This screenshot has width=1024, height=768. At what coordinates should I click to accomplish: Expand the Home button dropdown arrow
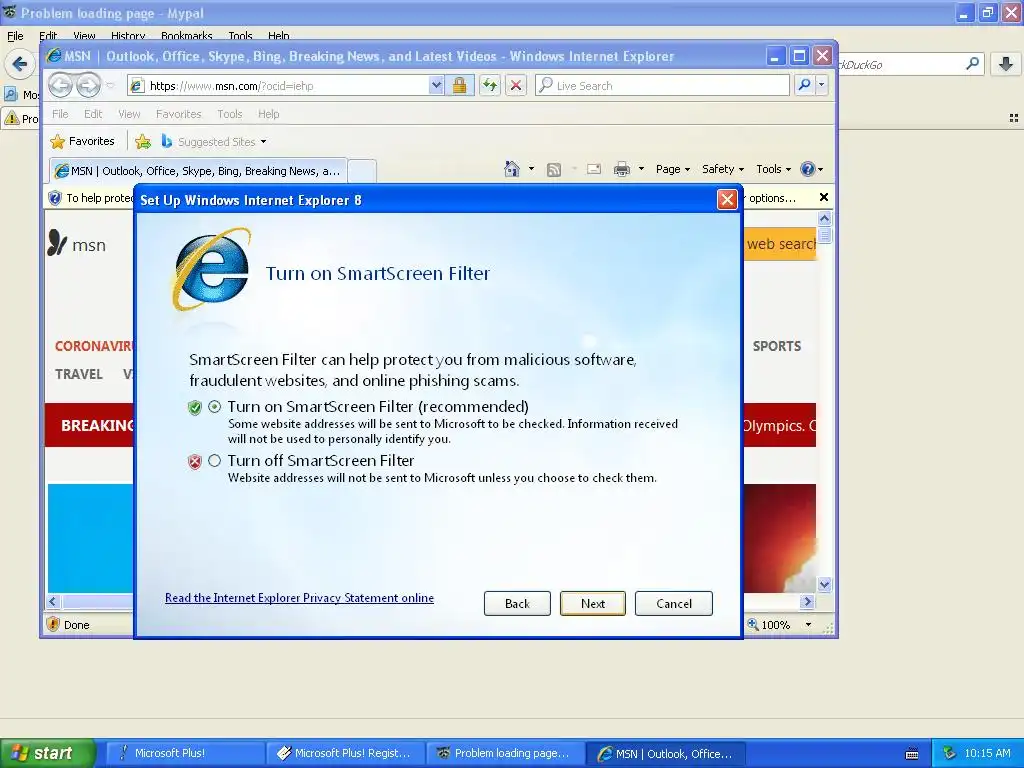531,169
